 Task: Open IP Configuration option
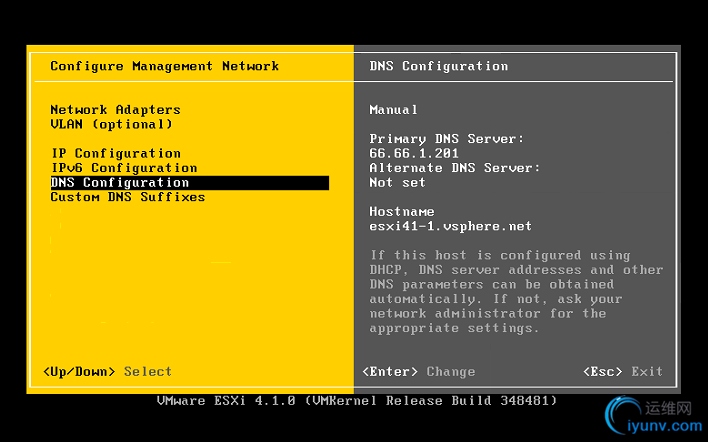click(115, 153)
